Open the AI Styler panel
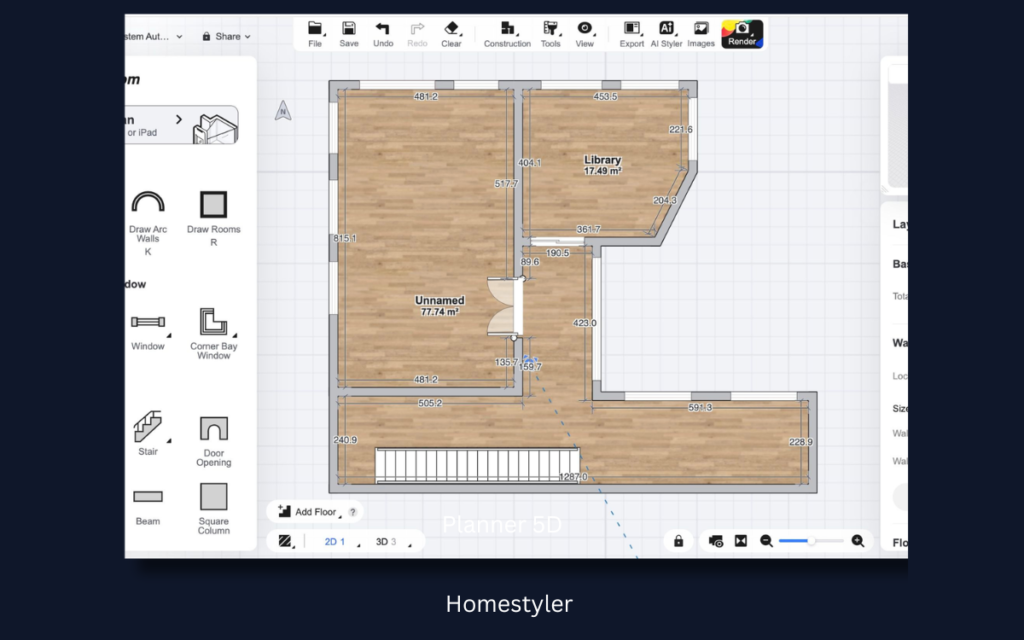 [x=666, y=32]
